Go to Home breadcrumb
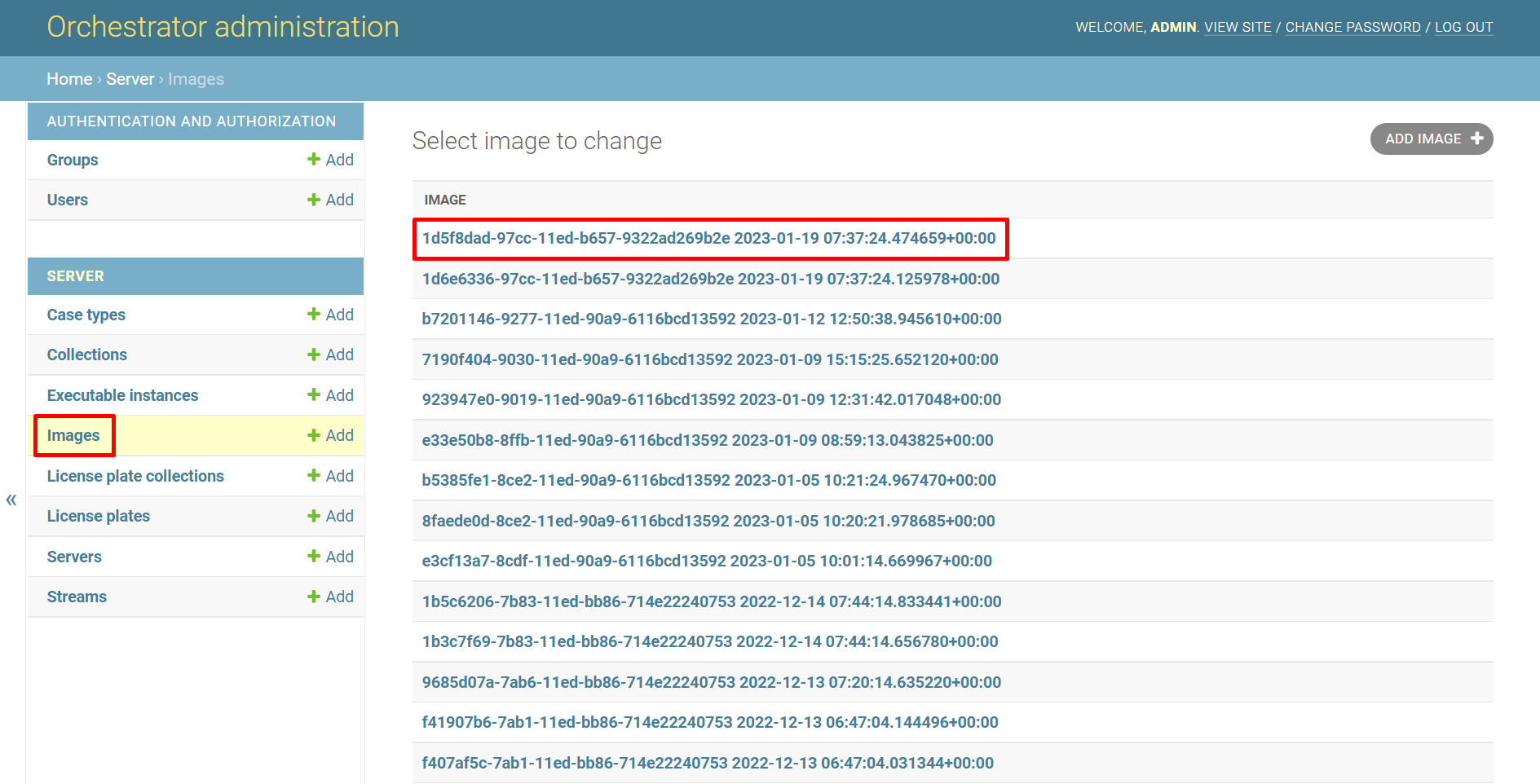Screen dimensions: 1540x784 point(69,79)
